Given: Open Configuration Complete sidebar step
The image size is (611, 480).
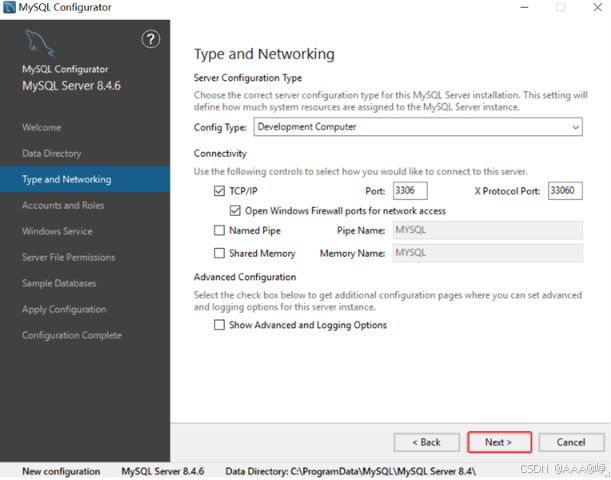Looking at the screenshot, I should (72, 335).
